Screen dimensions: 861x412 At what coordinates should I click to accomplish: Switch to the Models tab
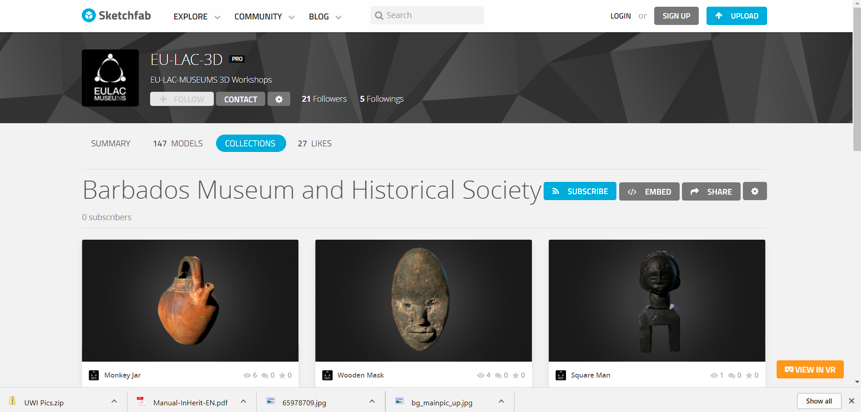point(178,143)
